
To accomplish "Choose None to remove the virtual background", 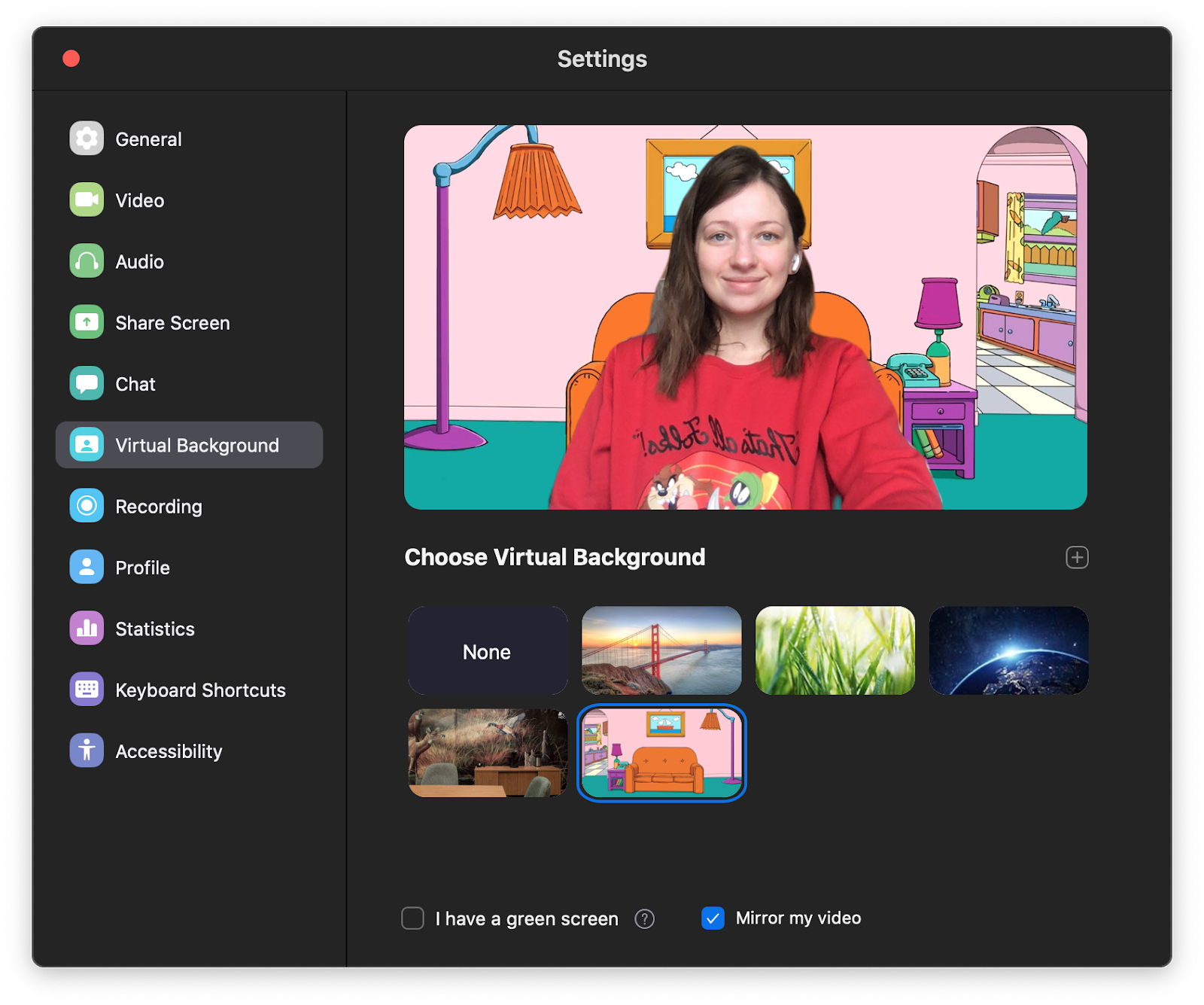I will (488, 651).
